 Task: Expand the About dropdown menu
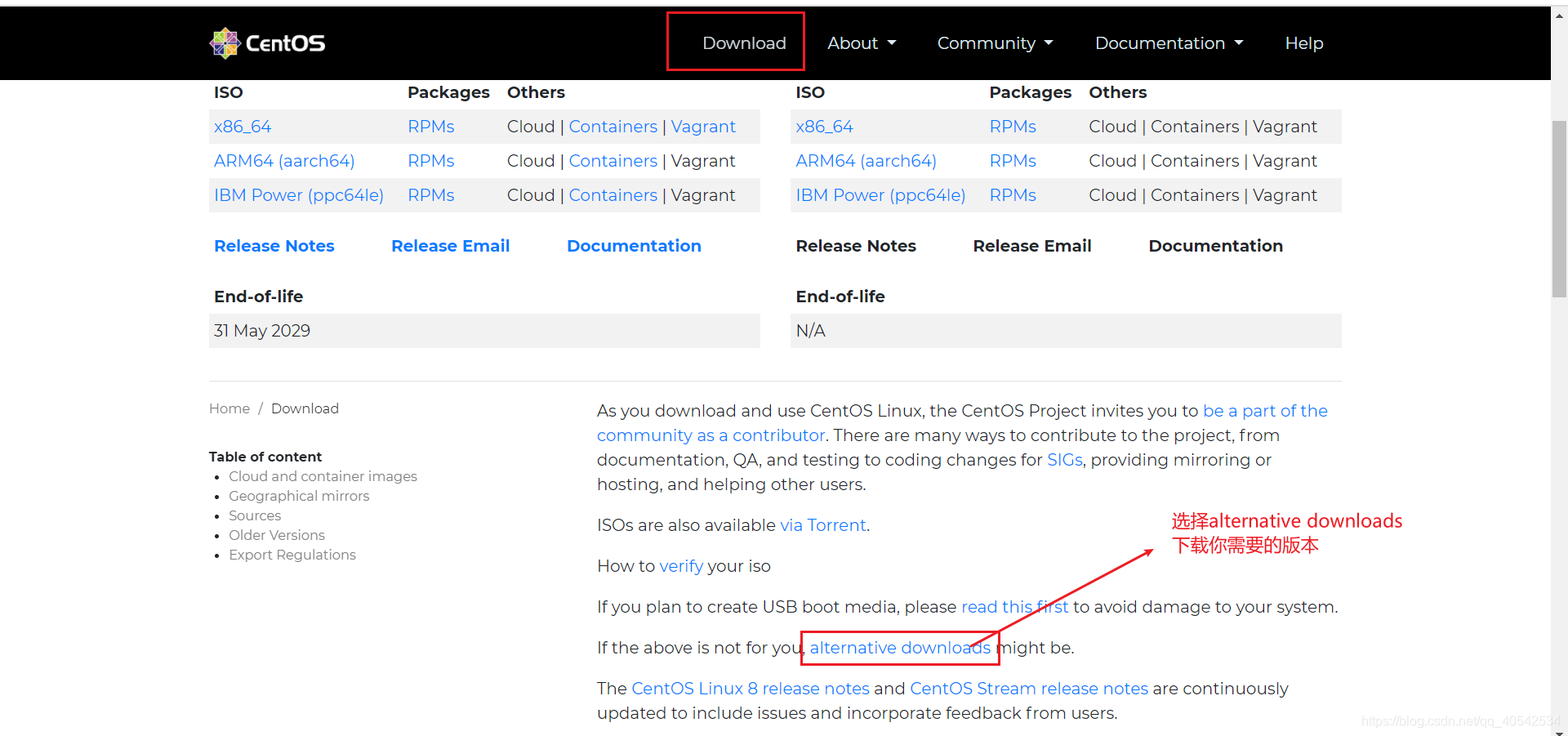(x=862, y=43)
